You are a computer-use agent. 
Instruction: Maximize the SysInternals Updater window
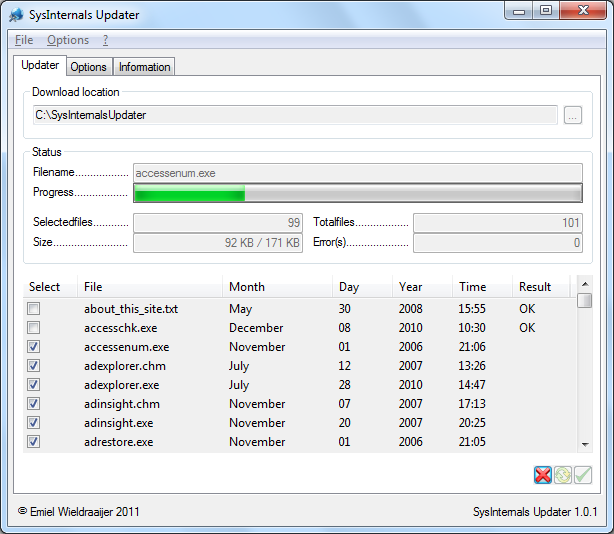[546, 11]
